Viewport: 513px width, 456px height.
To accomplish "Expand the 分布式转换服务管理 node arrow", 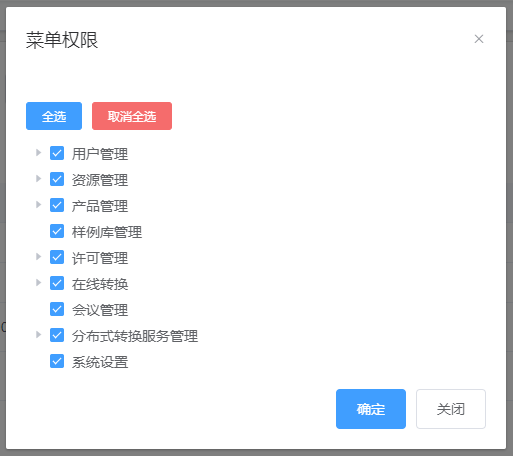I will (39, 335).
